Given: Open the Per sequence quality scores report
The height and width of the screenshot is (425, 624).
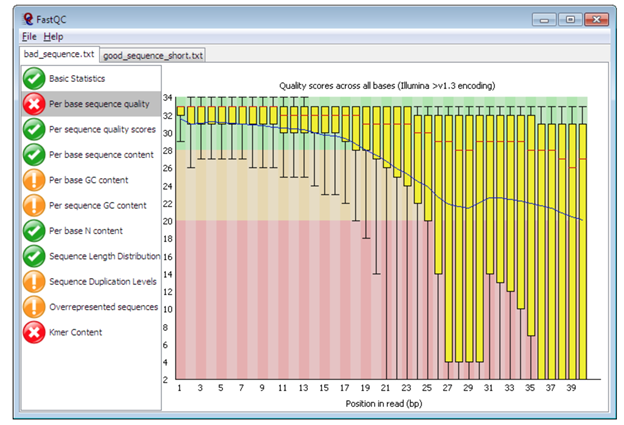Looking at the screenshot, I should tap(91, 129).
